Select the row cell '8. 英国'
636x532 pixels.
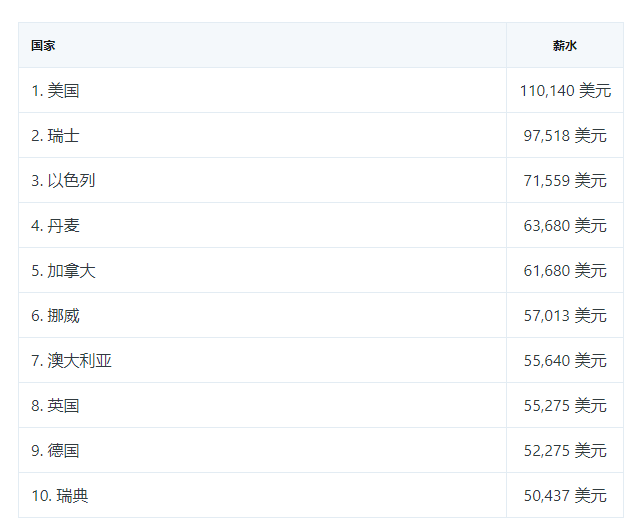point(262,405)
